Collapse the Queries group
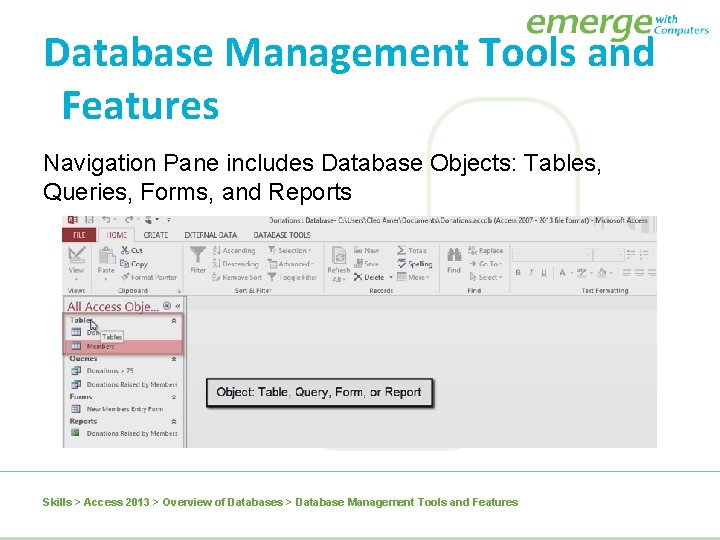Screen dimensions: 720x540 (x=174, y=359)
